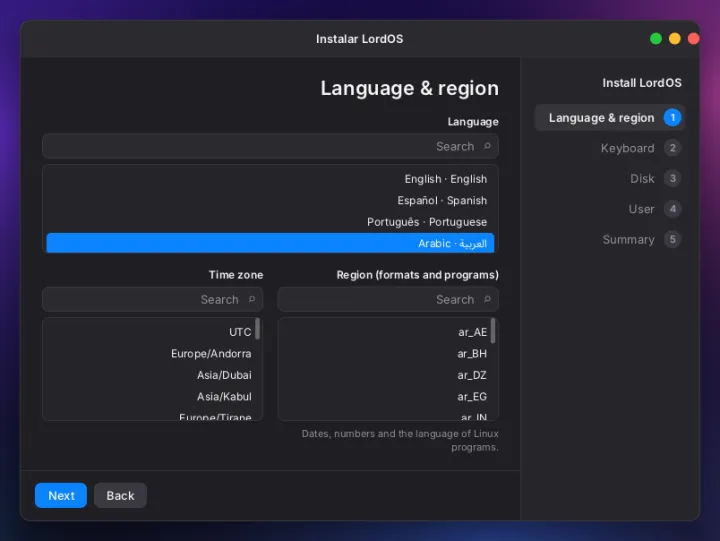Focus the Time zone search field
720x541 pixels.
click(152, 299)
